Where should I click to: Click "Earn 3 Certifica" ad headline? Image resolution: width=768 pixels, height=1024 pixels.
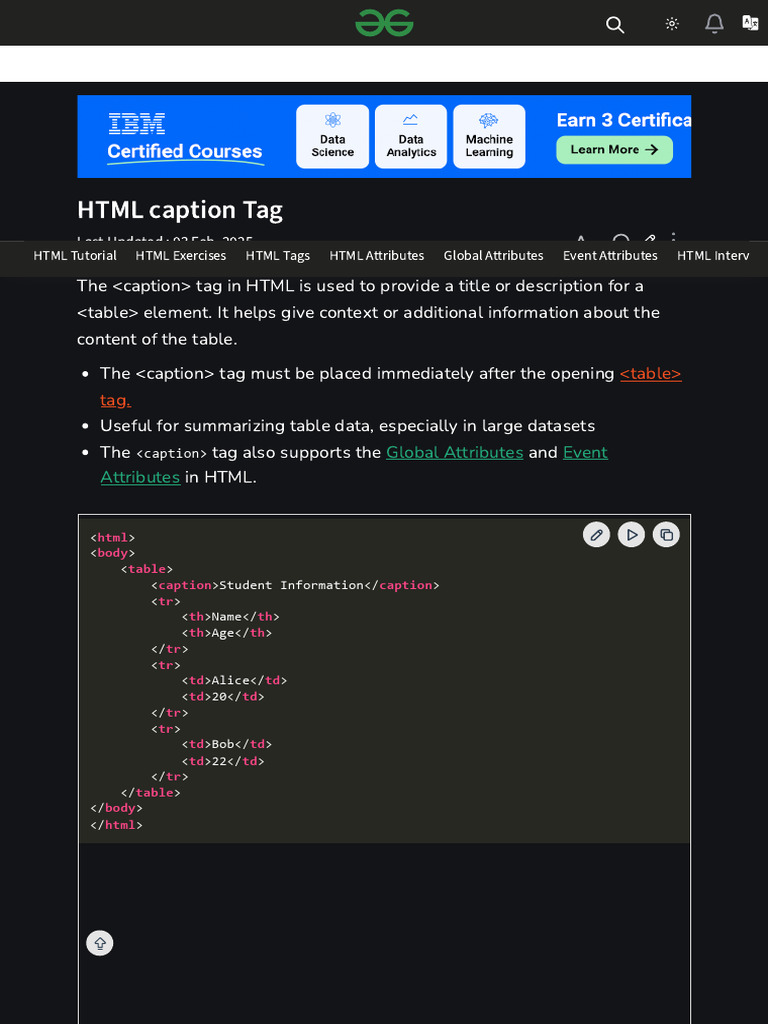point(624,120)
